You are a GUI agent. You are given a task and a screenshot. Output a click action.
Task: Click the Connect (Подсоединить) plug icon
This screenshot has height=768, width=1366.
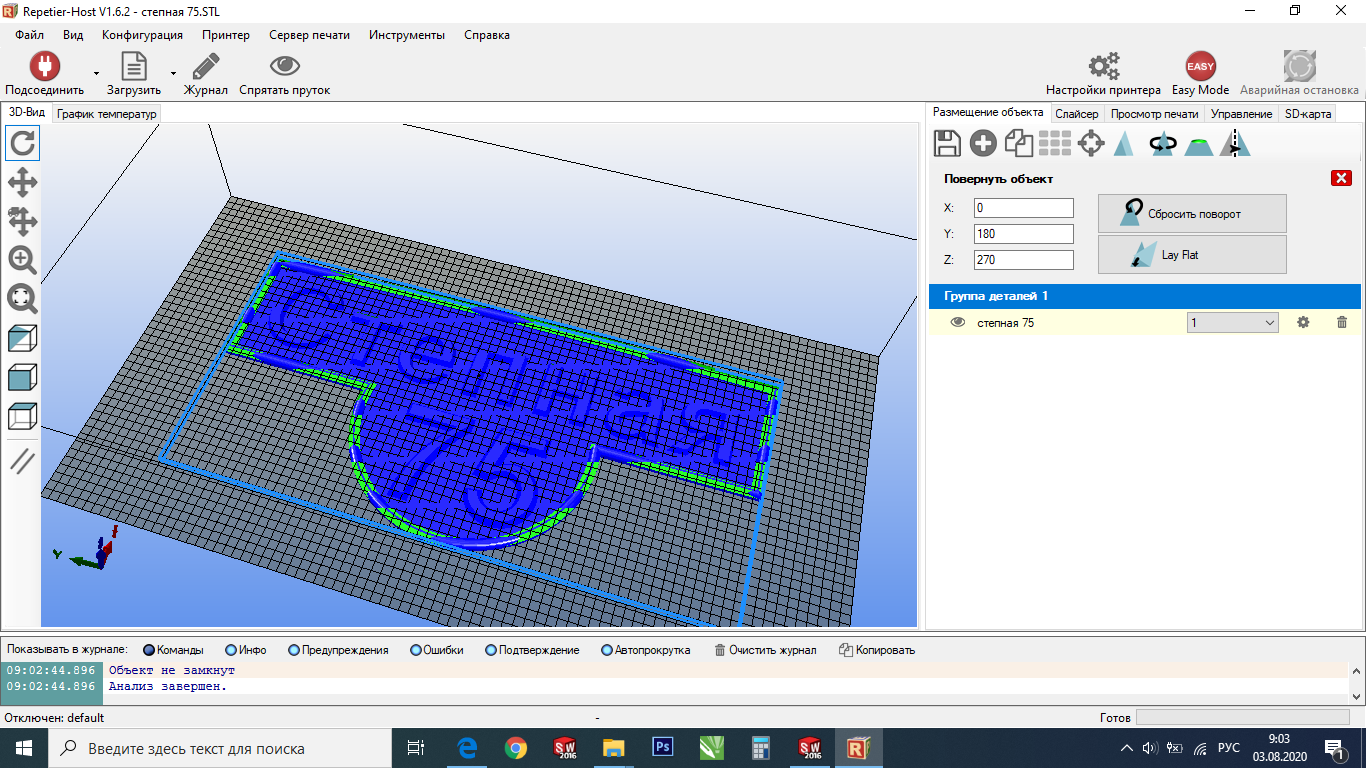click(x=44, y=67)
